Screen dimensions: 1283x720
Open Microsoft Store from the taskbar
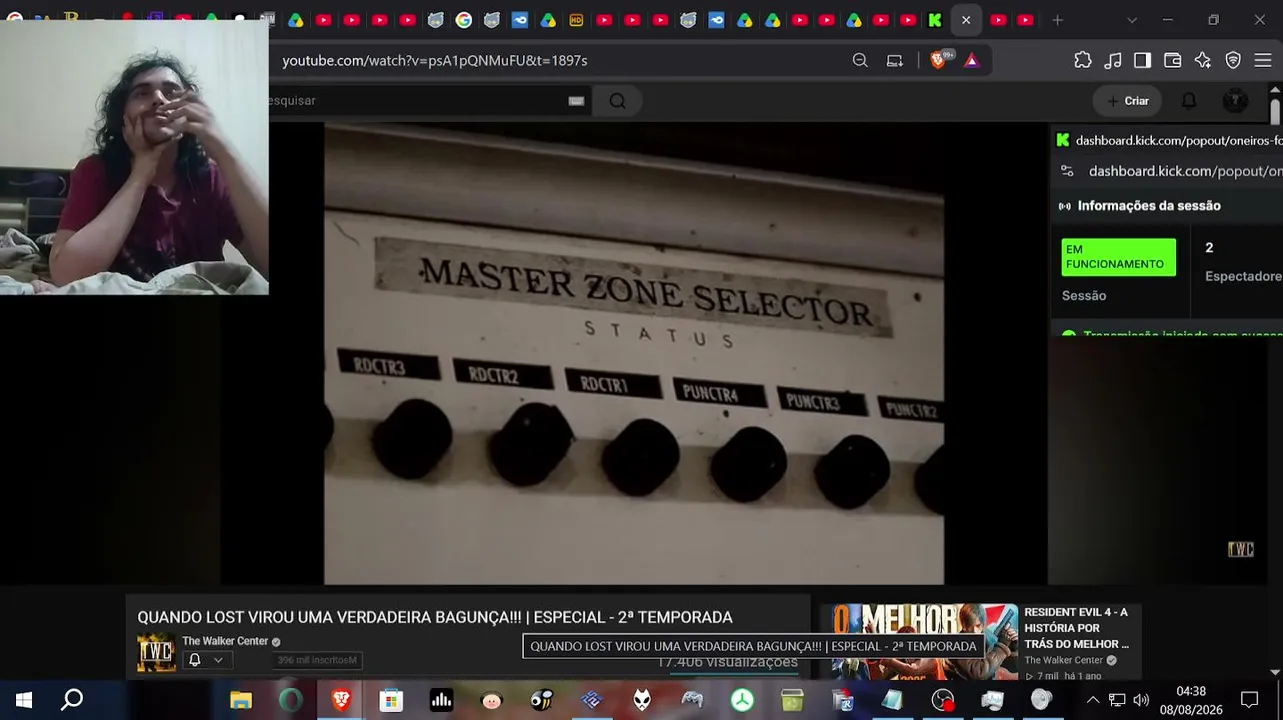coord(391,700)
